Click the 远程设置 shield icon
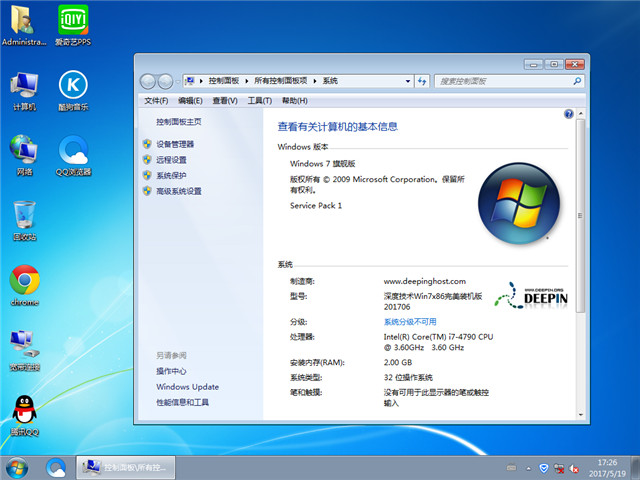Screen dimensions: 640x480 147,160
